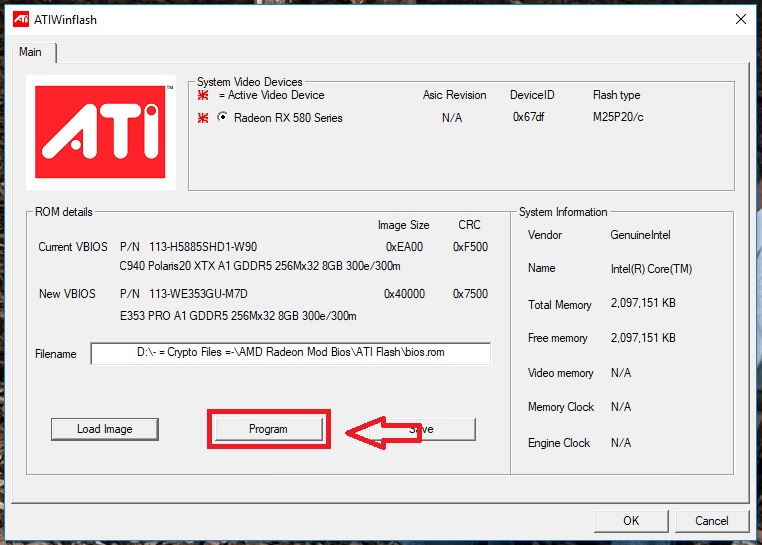
Task: Click the Filename field with bios.rom path
Action: click(291, 353)
